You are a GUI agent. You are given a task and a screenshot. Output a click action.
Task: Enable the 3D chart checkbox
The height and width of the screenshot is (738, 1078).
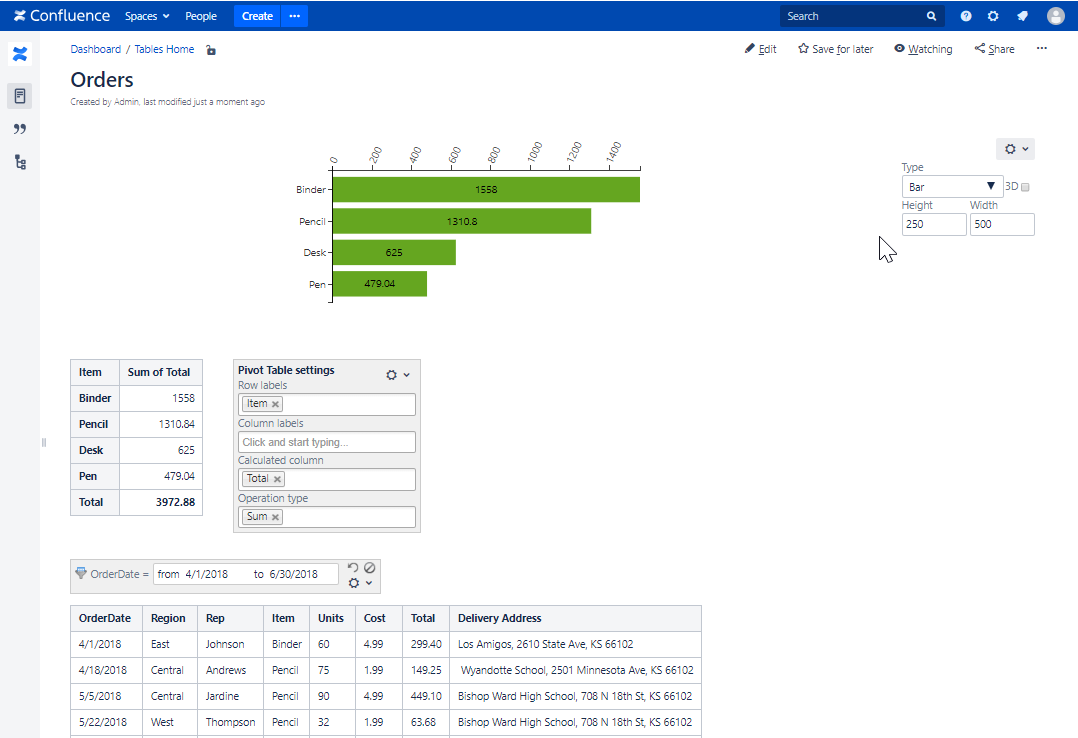[1025, 187]
